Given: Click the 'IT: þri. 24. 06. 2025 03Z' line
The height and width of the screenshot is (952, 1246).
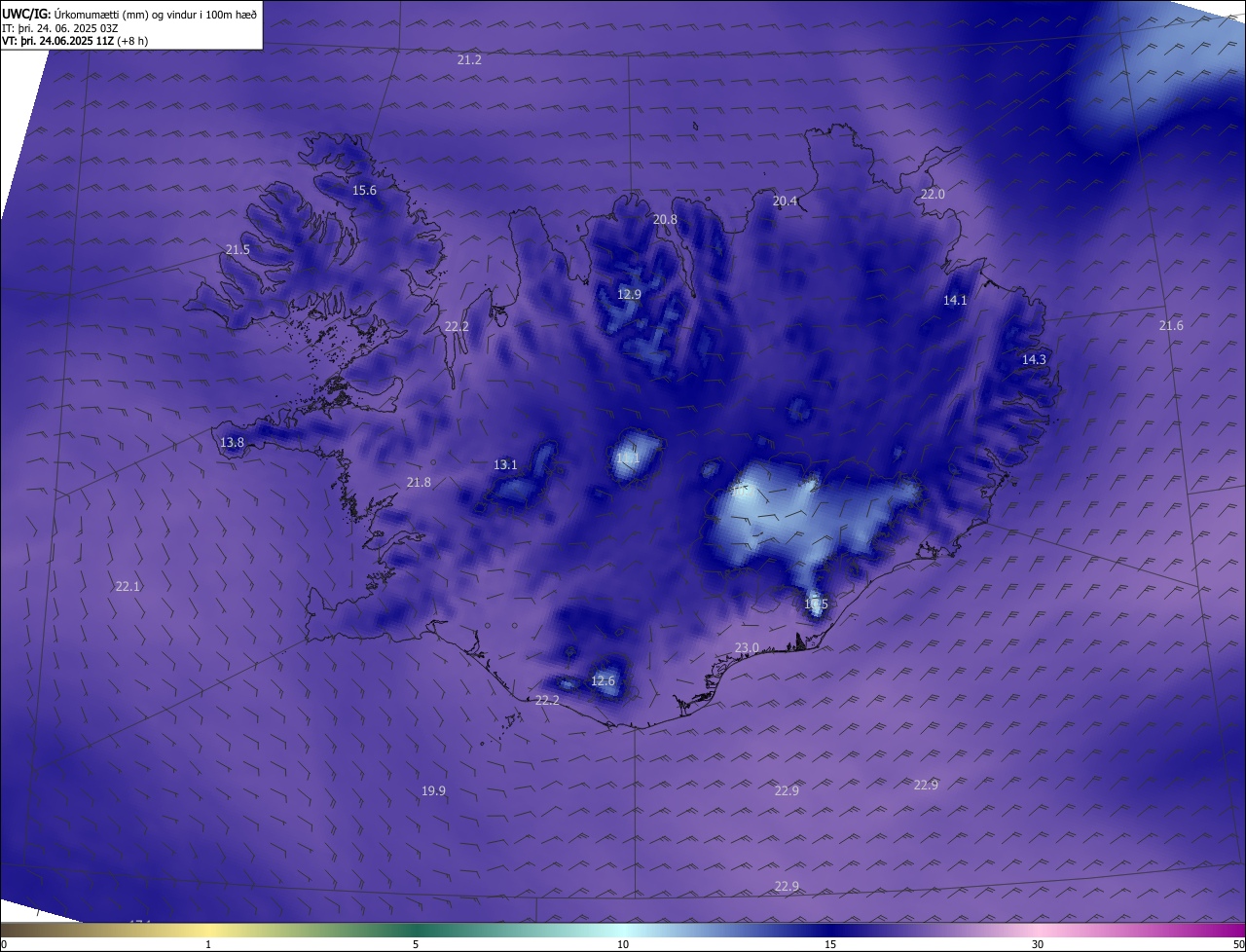Looking at the screenshot, I should tap(60, 27).
